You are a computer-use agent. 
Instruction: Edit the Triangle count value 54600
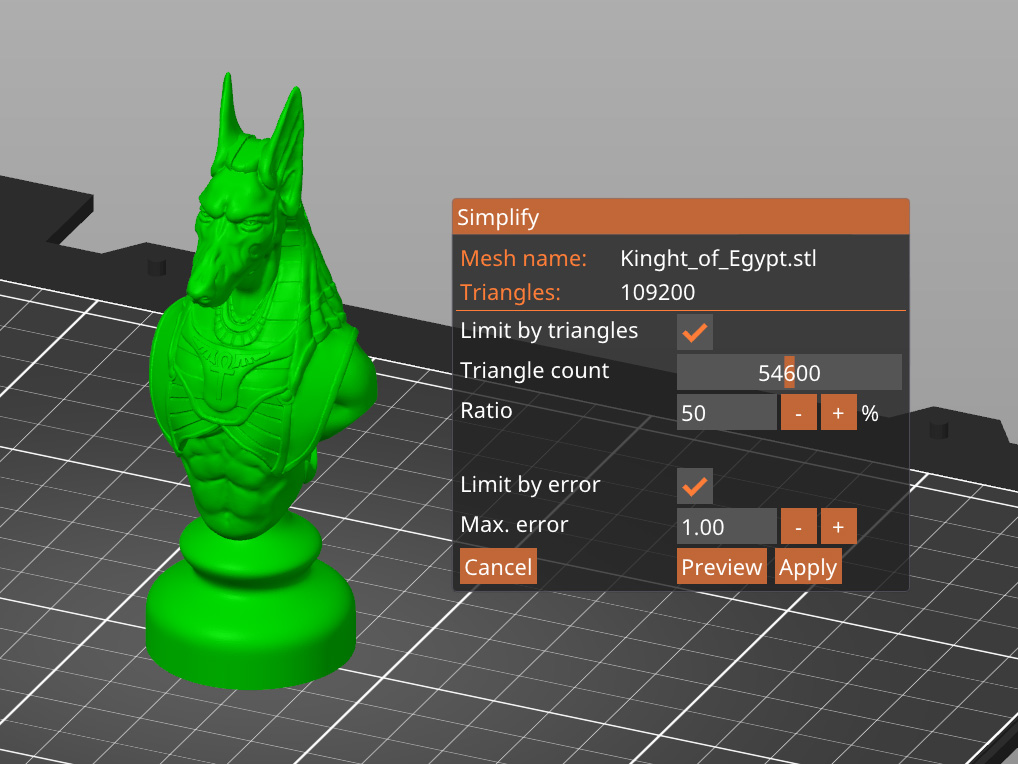(789, 371)
